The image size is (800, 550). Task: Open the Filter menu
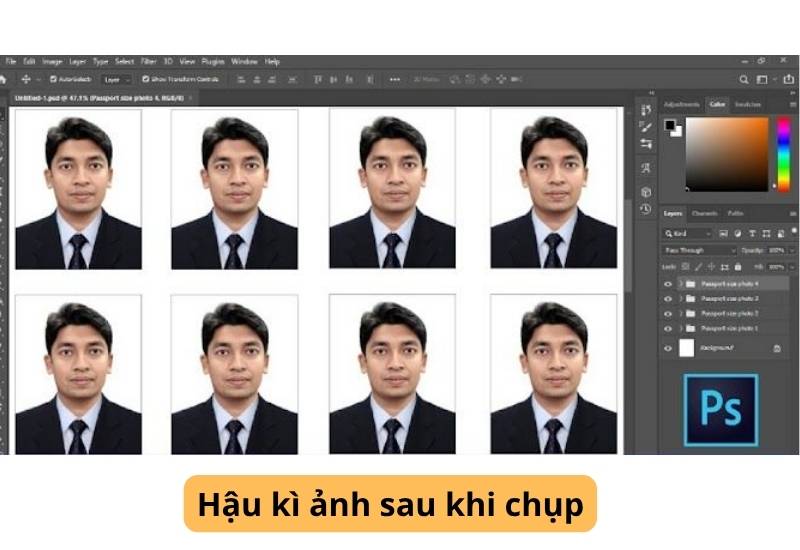[x=148, y=61]
